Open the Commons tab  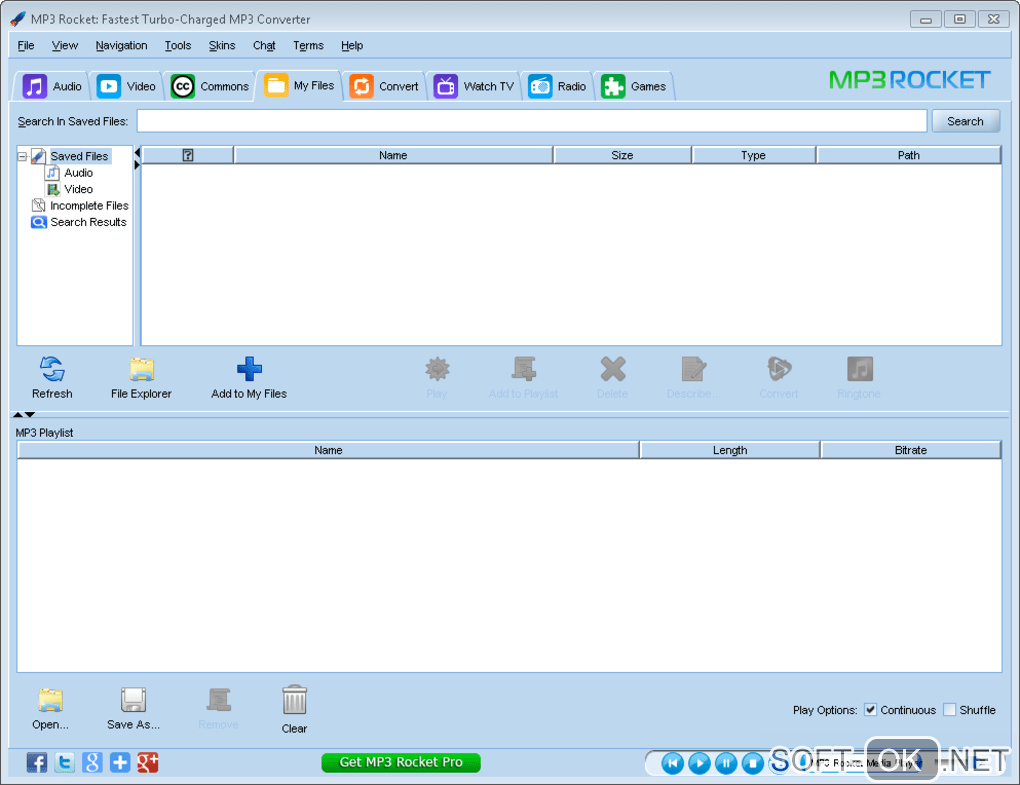[209, 86]
